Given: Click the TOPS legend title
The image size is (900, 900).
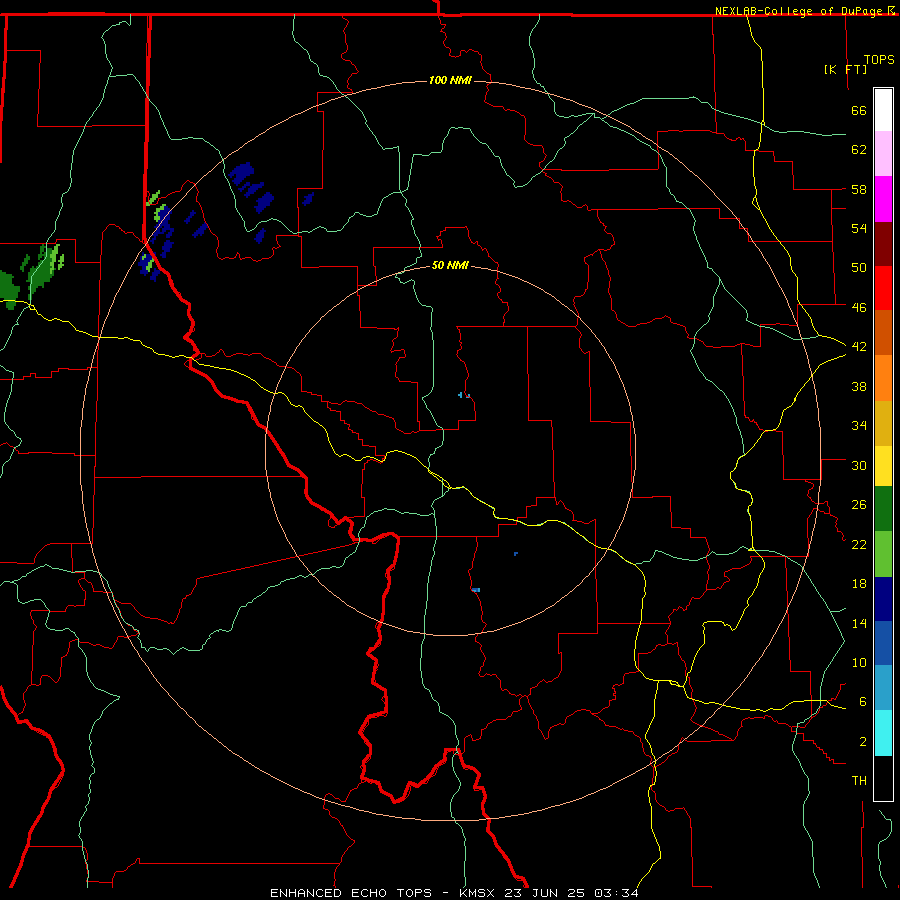Looking at the screenshot, I should (x=879, y=59).
